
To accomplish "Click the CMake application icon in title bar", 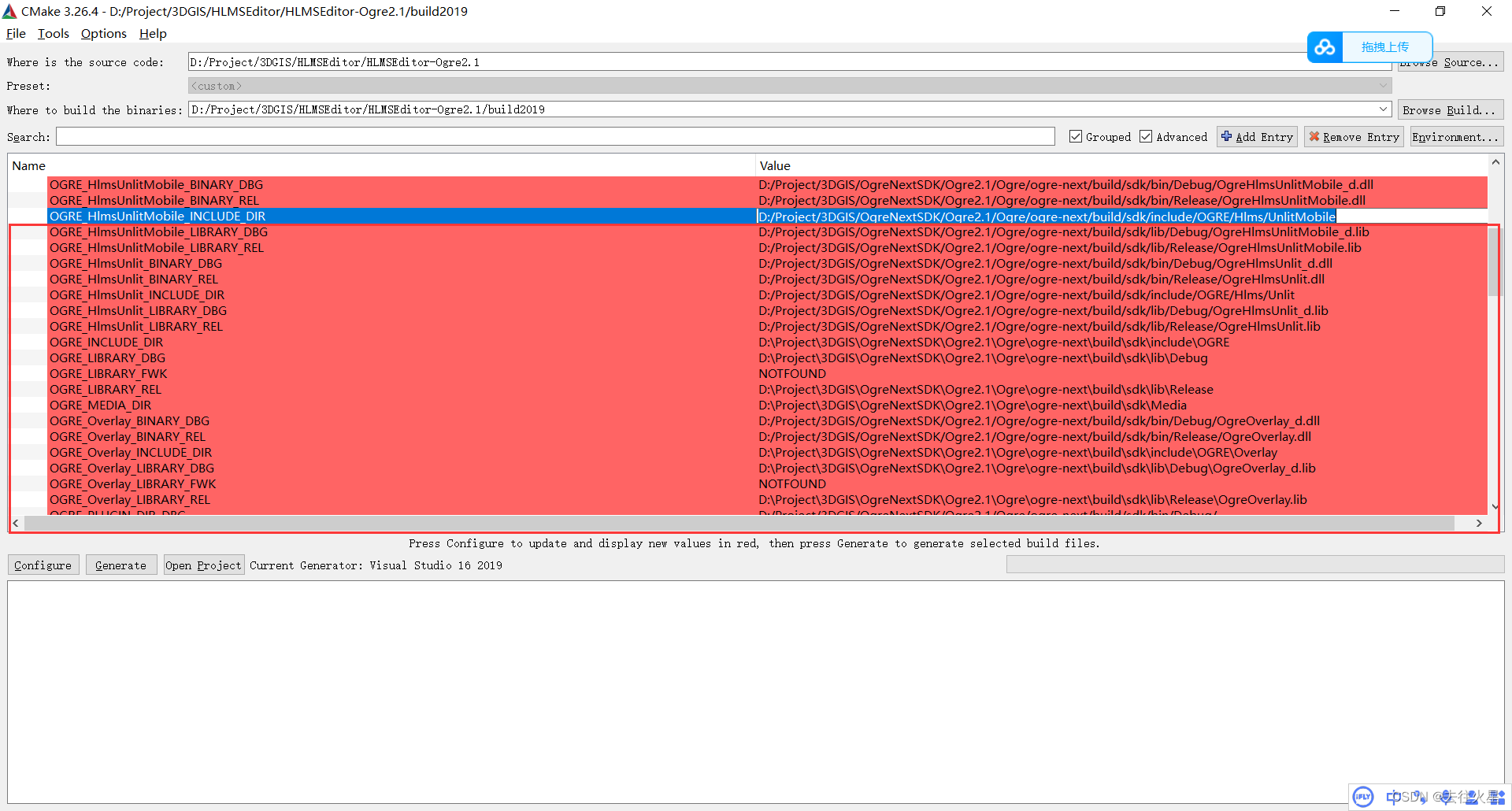I will pos(9,11).
